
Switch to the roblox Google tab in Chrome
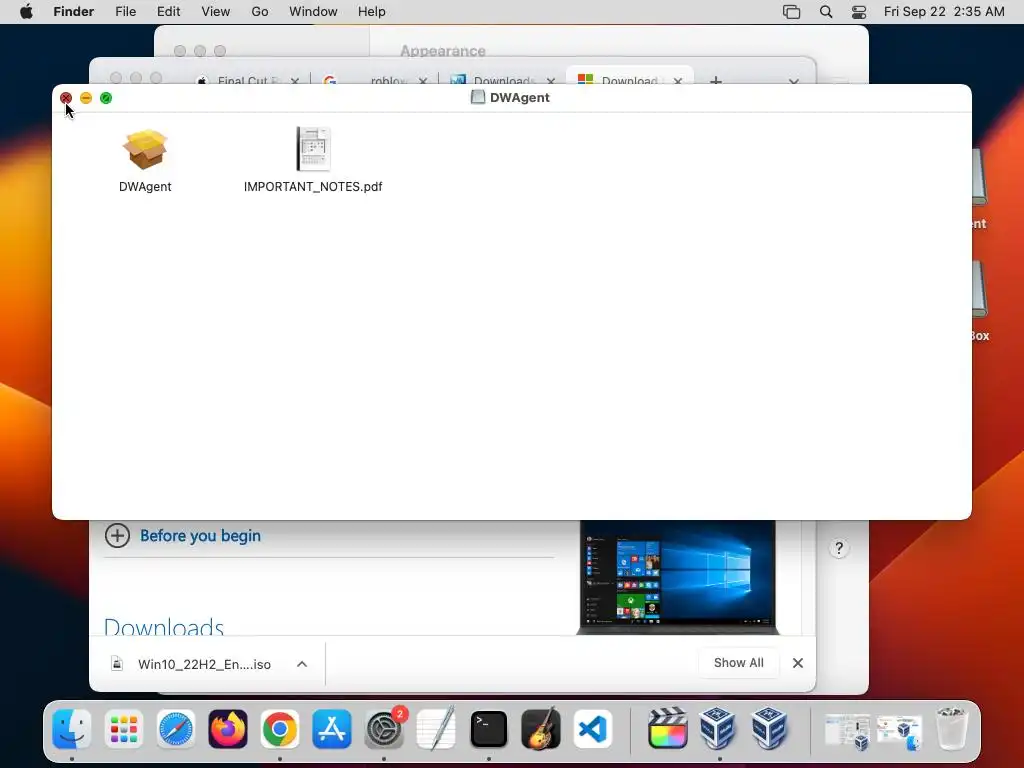point(369,80)
